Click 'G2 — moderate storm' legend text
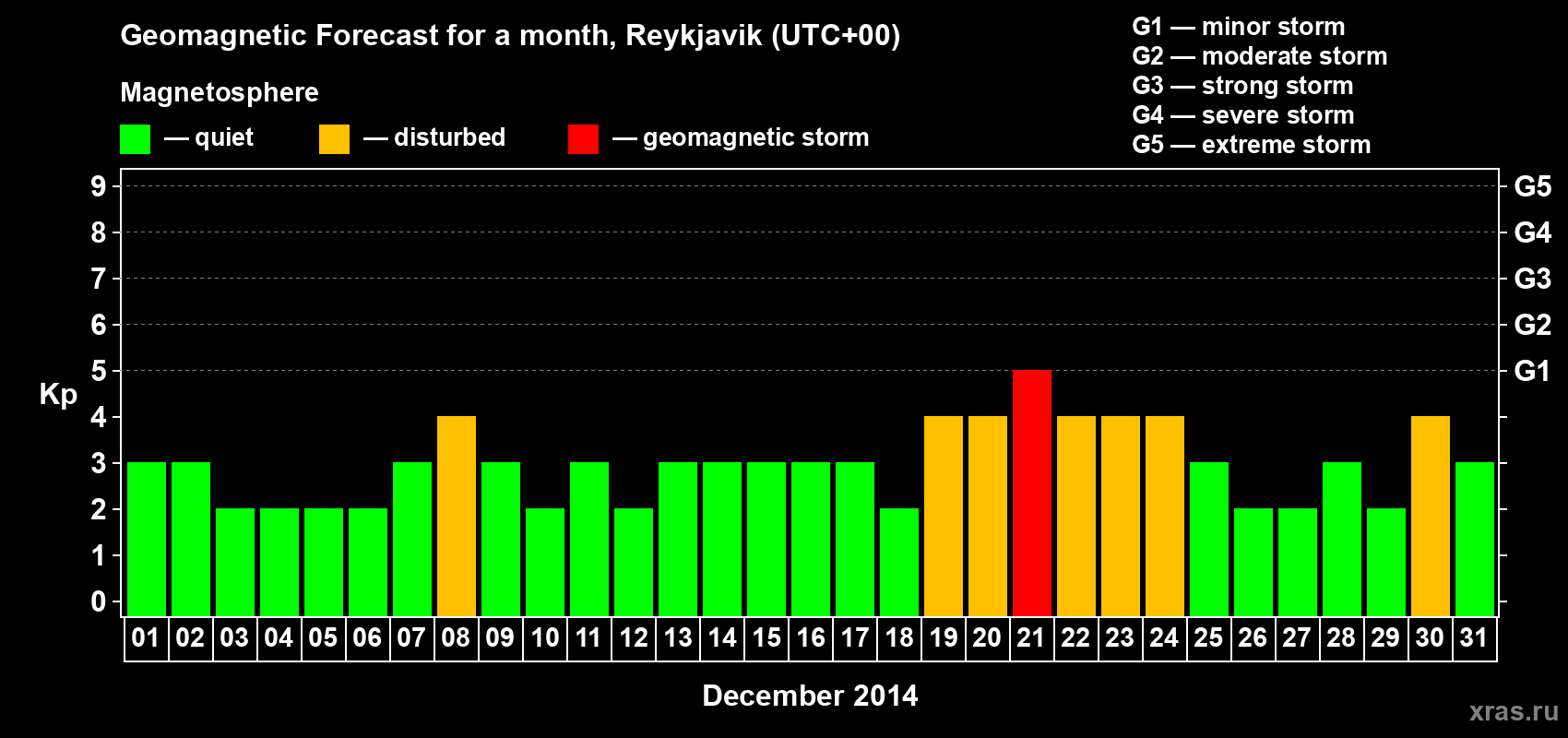This screenshot has width=1568, height=738. tap(1260, 56)
